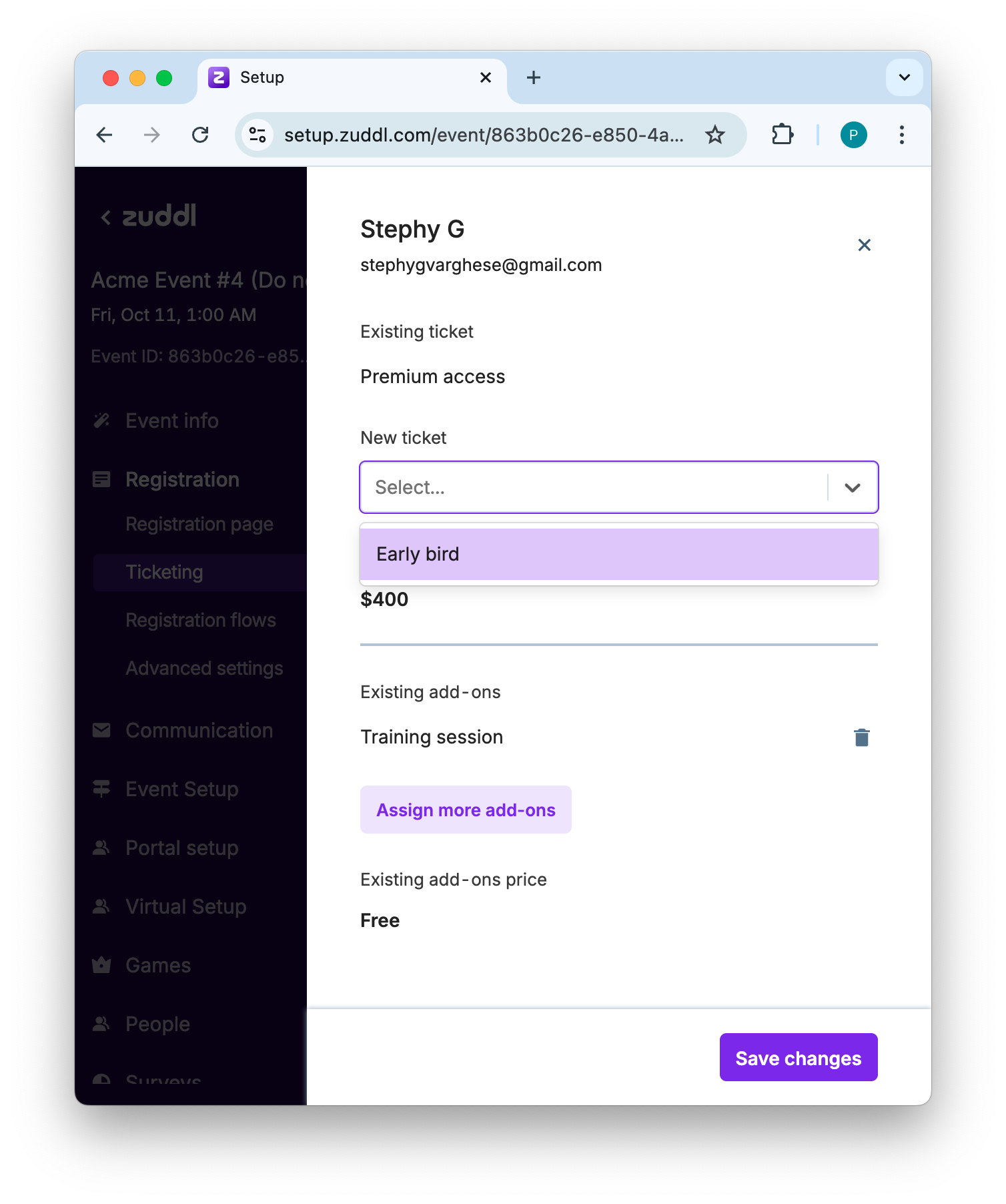
Task: Open Chrome's three-dot menu
Action: (901, 135)
